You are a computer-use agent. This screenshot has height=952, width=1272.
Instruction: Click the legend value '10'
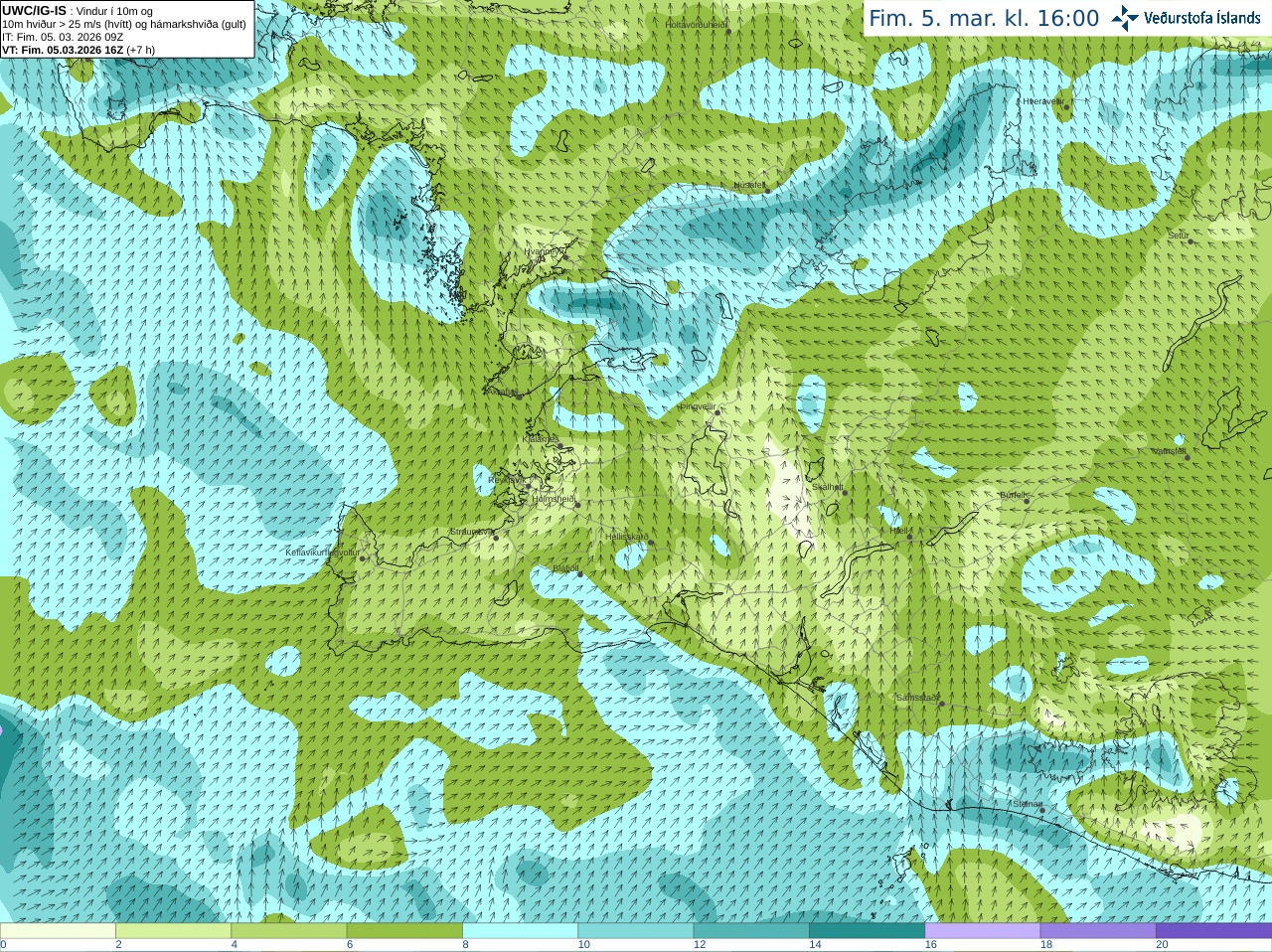click(x=583, y=945)
